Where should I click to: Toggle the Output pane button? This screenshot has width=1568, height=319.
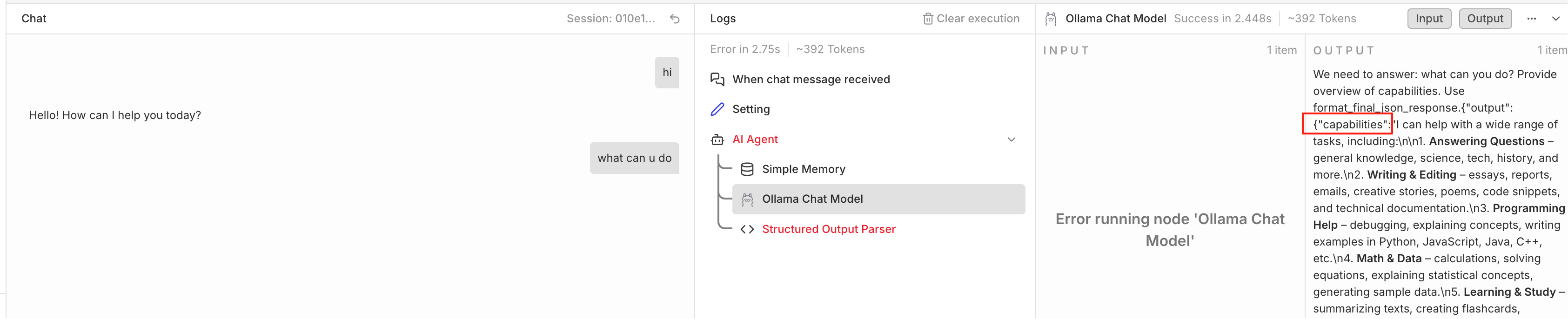[1485, 19]
